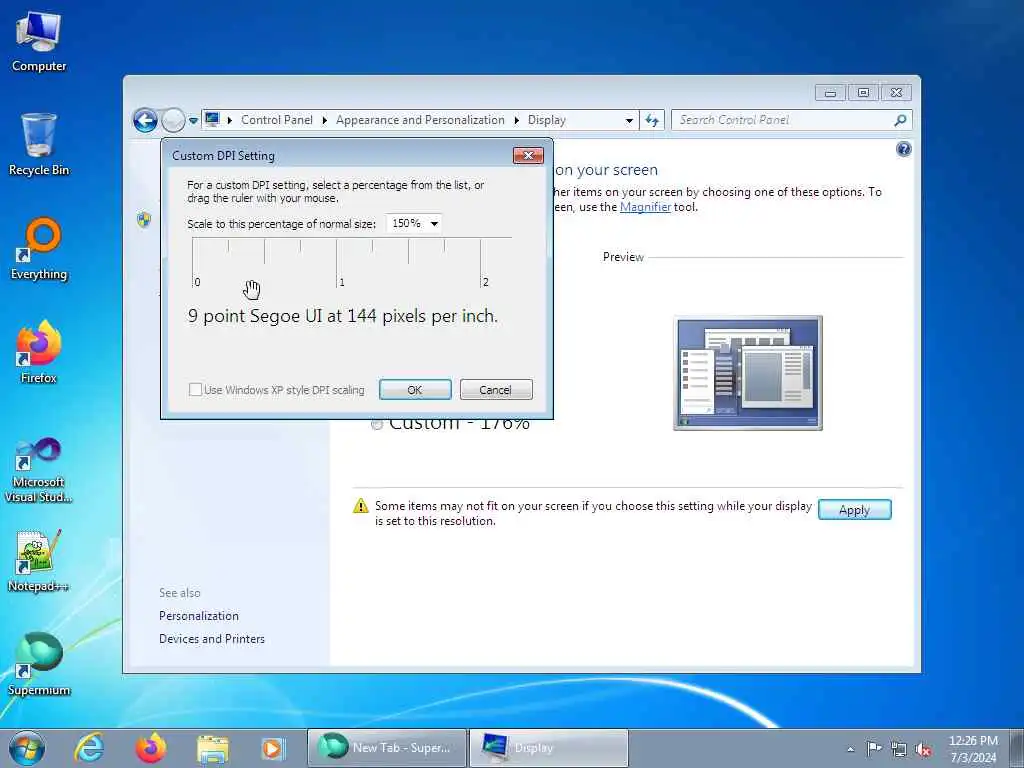Screen dimensions: 1024x768
Task: Expand arrow after the address bar computer icon
Action: click(x=230, y=120)
